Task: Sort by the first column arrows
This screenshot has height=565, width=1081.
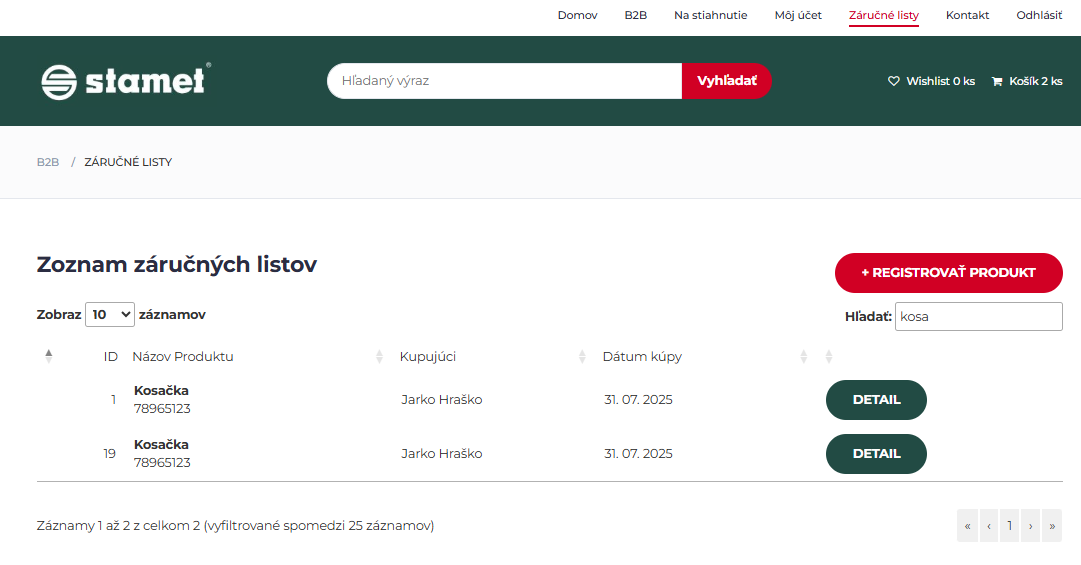Action: tap(48, 356)
